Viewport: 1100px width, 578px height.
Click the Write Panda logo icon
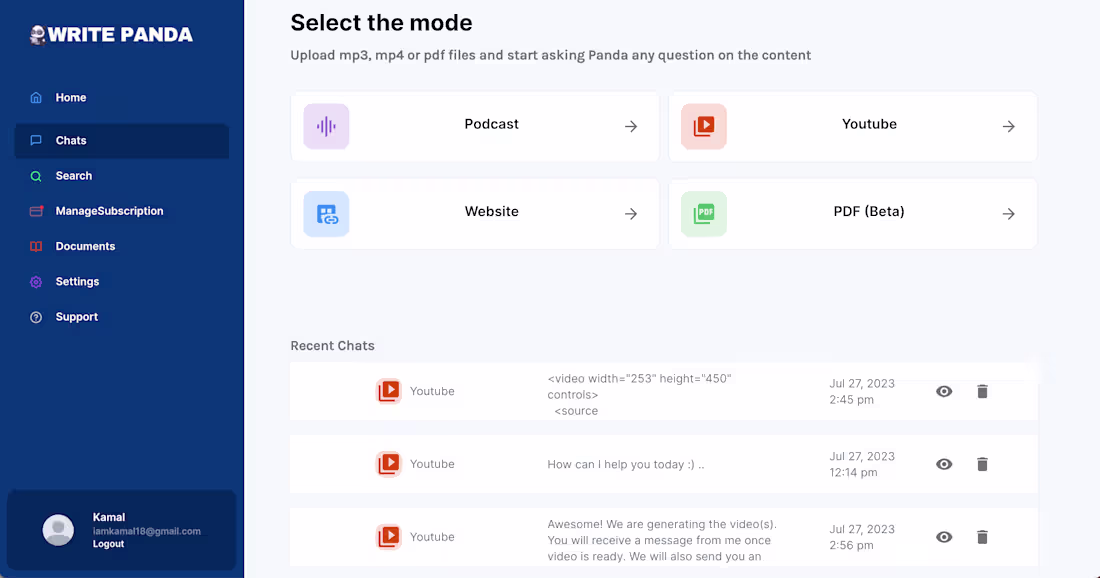(37, 34)
